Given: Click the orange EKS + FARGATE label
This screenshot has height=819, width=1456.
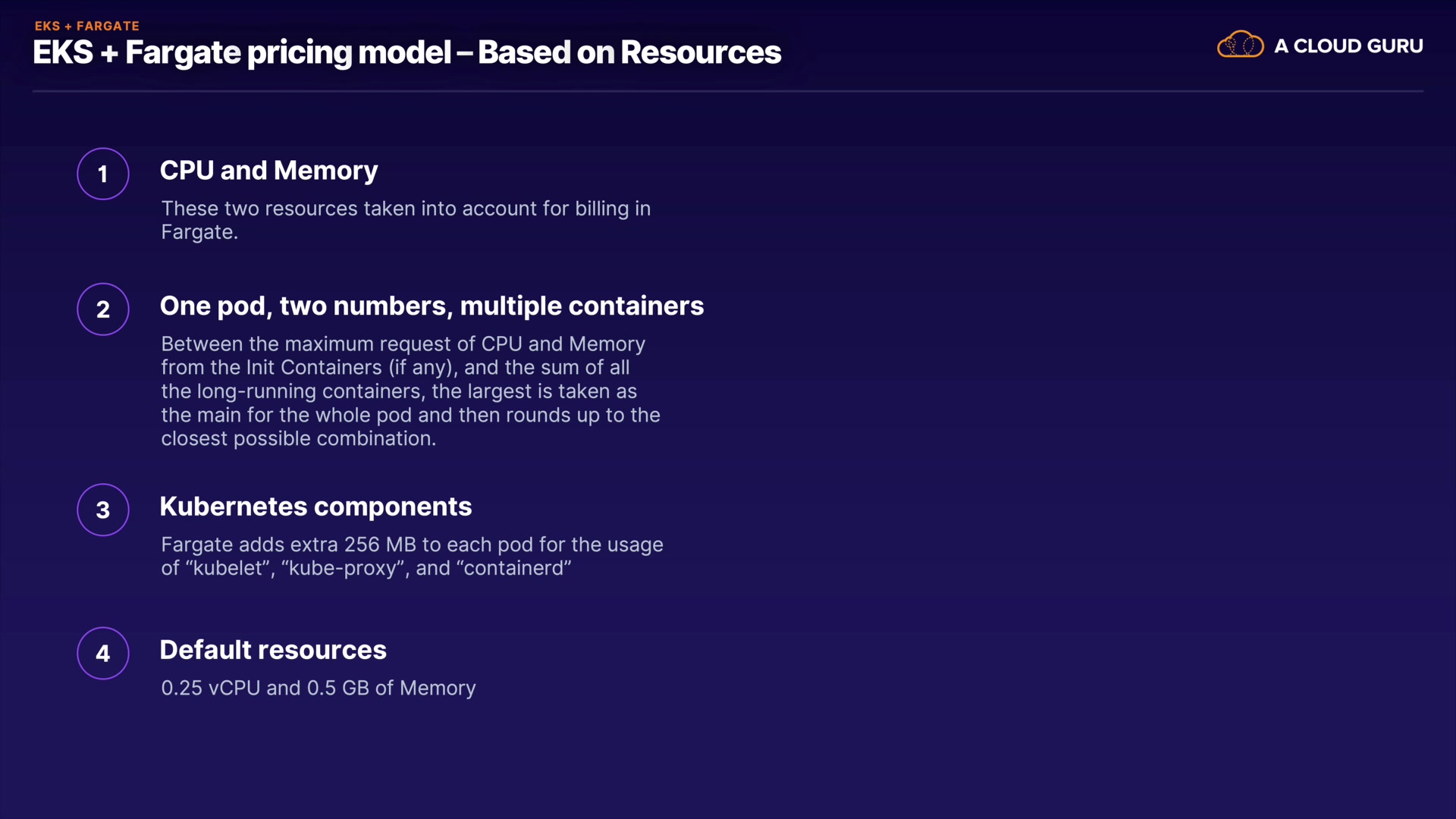Looking at the screenshot, I should coord(86,26).
